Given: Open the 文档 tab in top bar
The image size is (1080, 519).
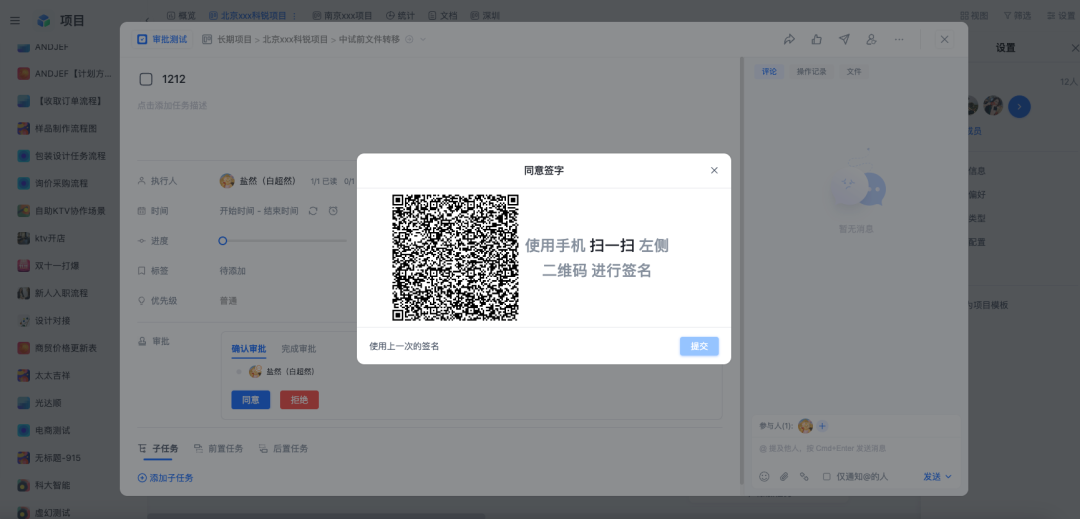Looking at the screenshot, I should [443, 15].
